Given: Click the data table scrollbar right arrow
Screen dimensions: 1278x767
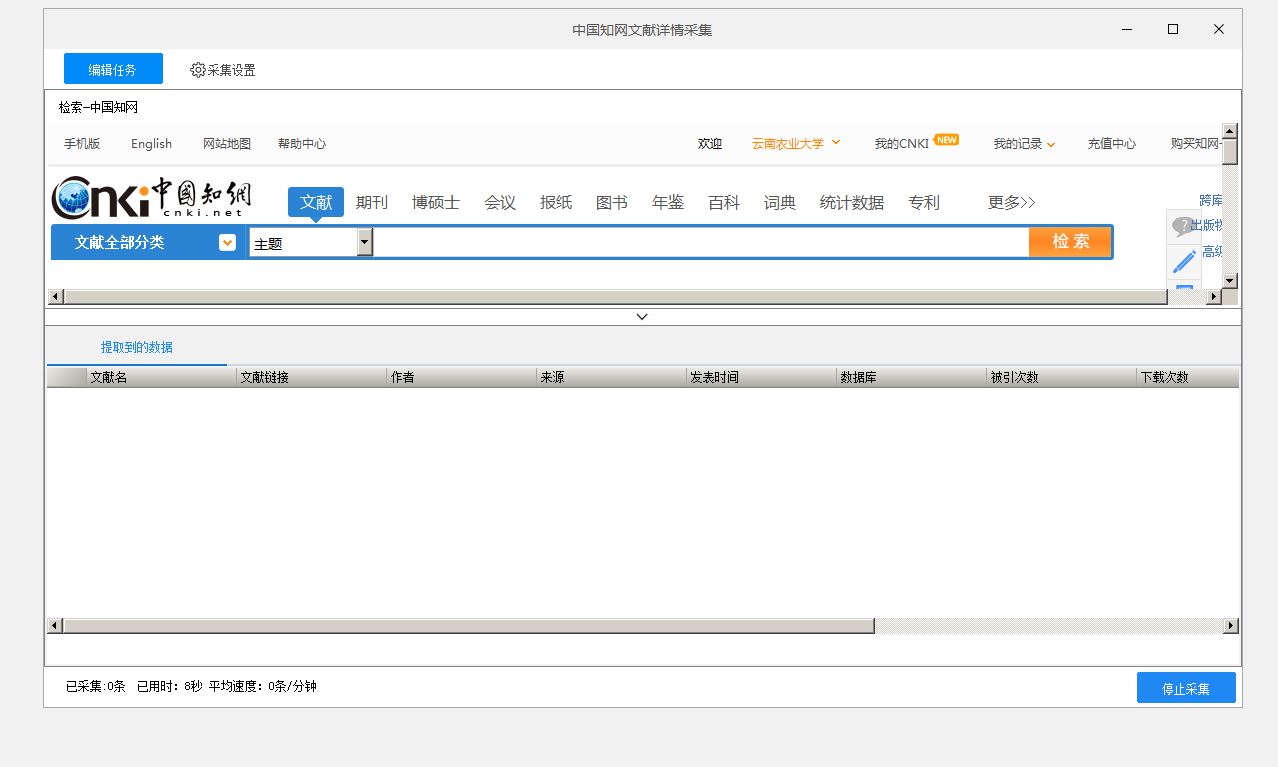Looking at the screenshot, I should [x=1231, y=626].
